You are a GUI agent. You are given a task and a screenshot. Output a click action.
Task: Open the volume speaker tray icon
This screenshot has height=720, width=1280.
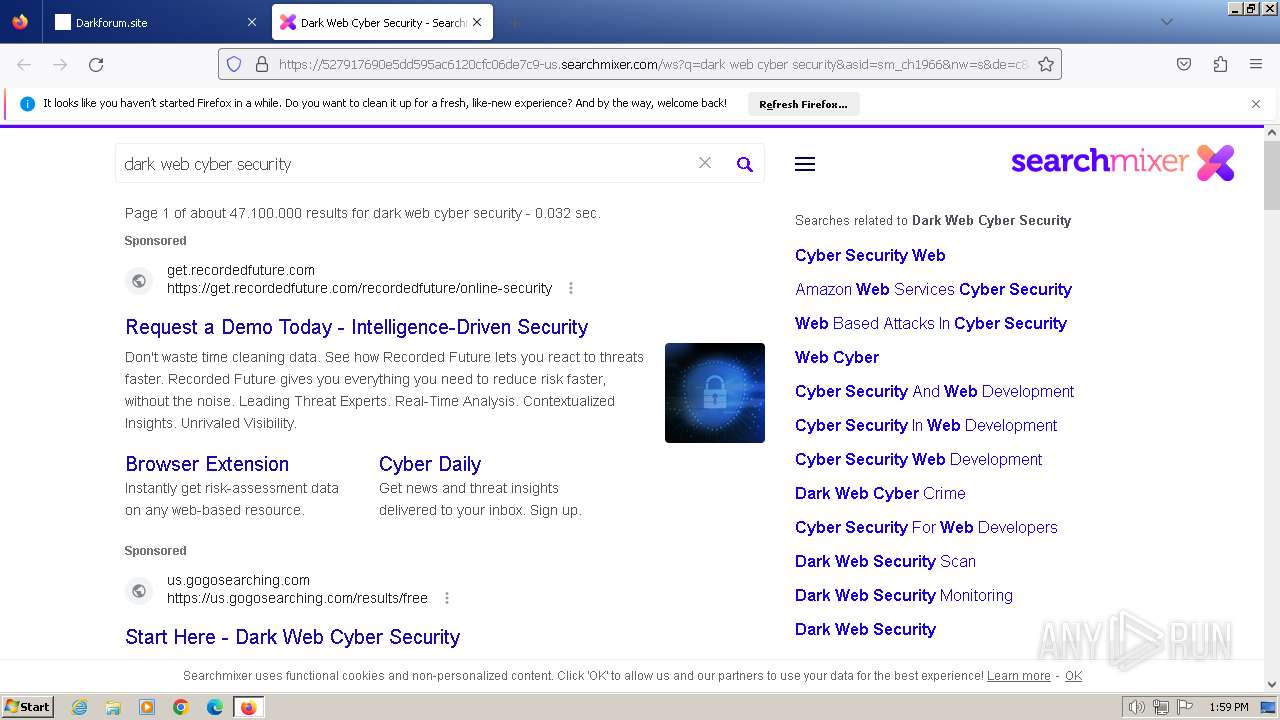pos(1136,707)
